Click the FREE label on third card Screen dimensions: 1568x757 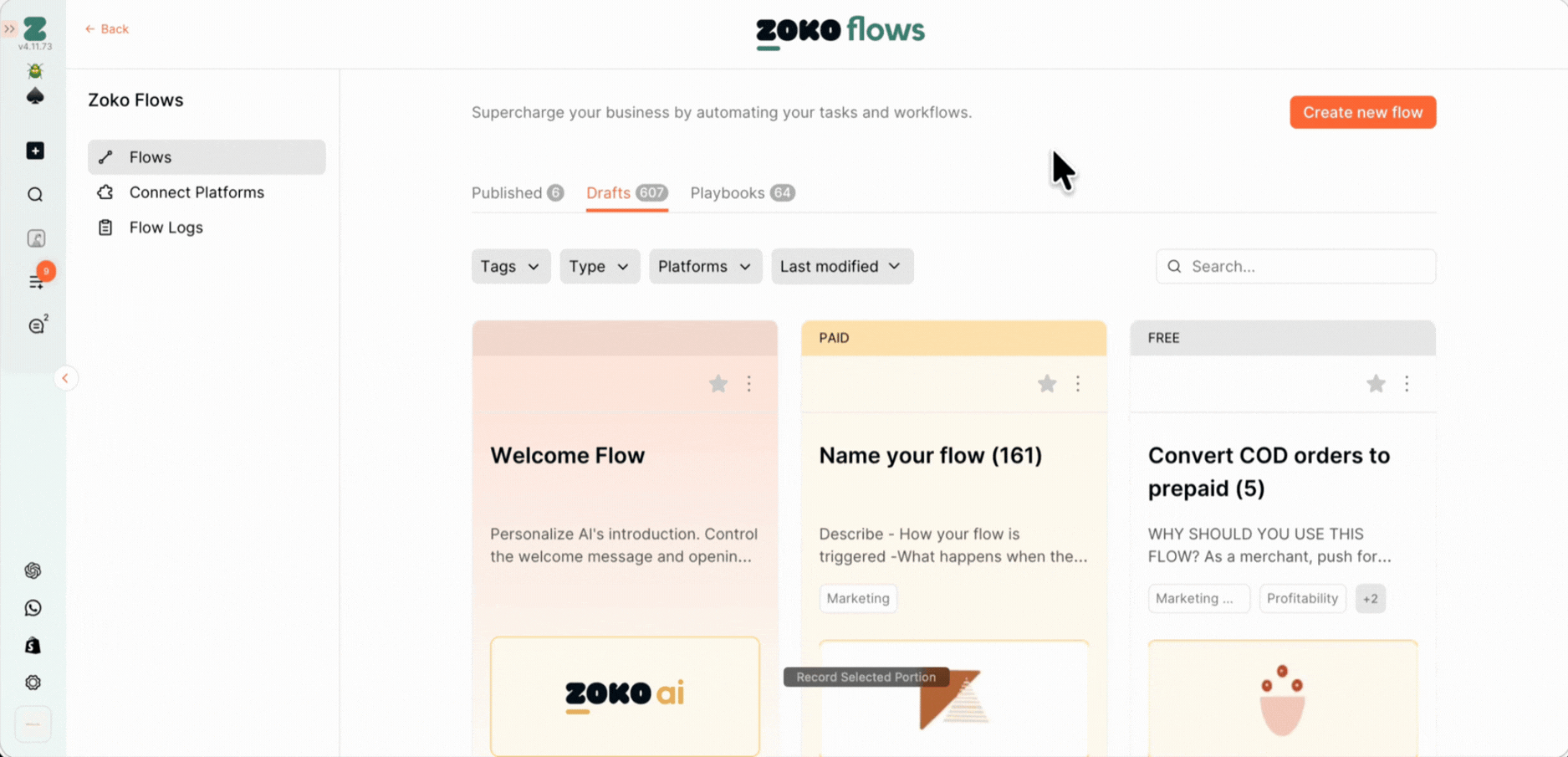click(x=1163, y=338)
